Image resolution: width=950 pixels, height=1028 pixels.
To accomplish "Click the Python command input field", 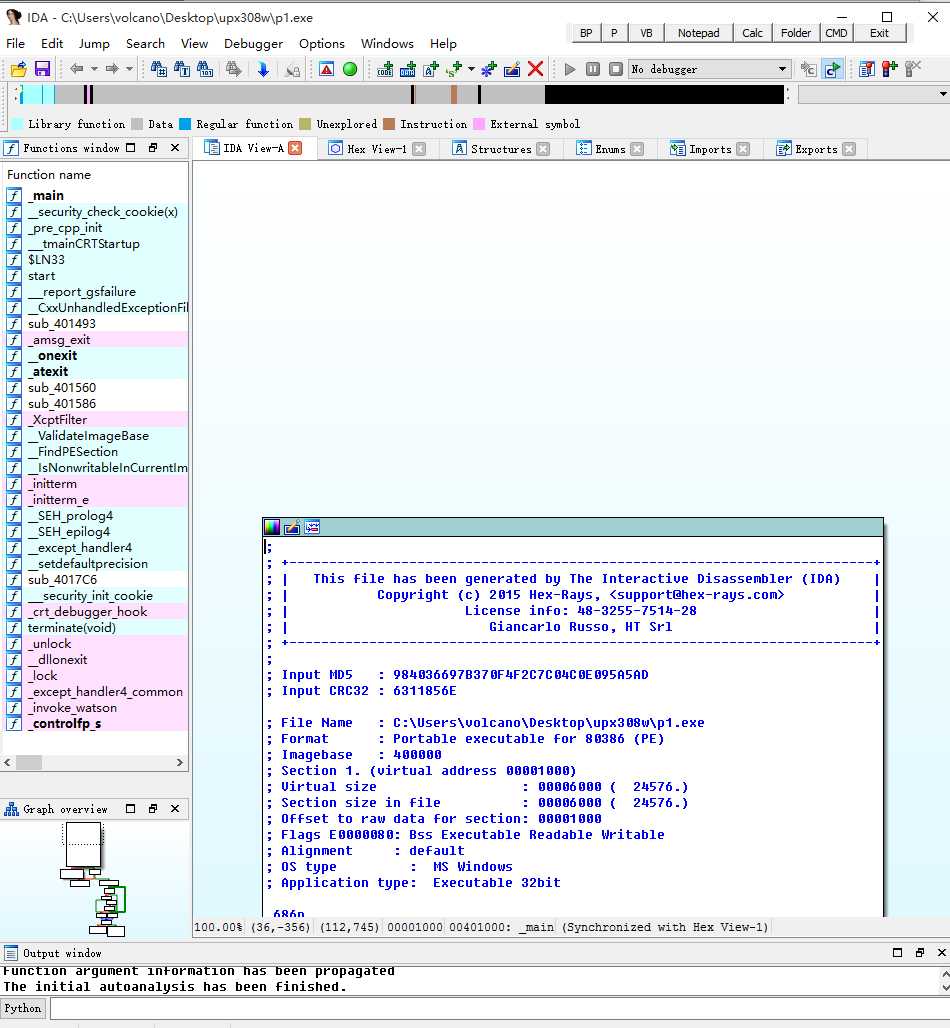I will (498, 1008).
